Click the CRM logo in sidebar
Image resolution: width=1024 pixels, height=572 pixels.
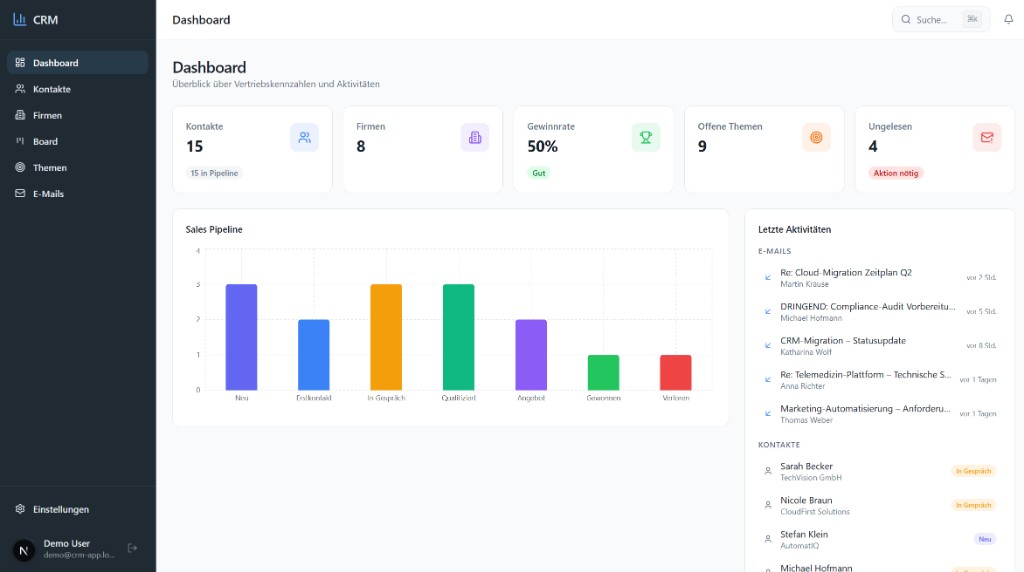(x=35, y=19)
